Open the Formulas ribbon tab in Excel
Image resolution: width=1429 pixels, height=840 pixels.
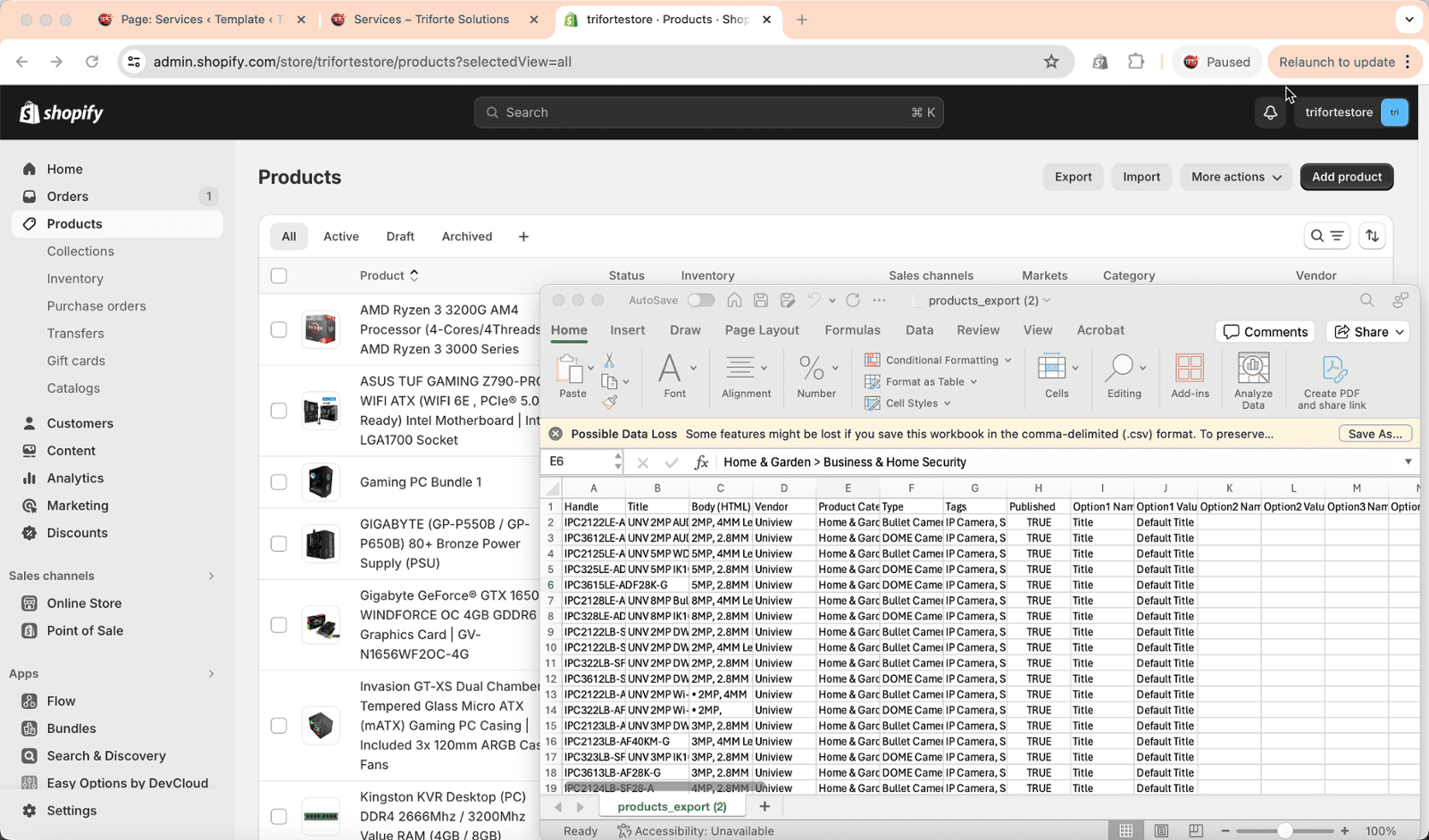(x=852, y=330)
